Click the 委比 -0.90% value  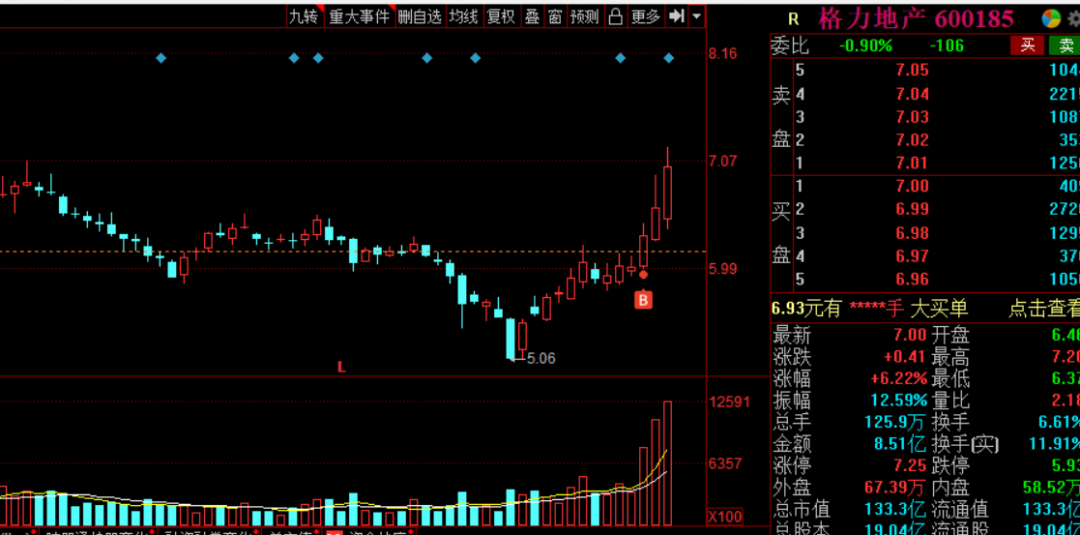(x=866, y=46)
